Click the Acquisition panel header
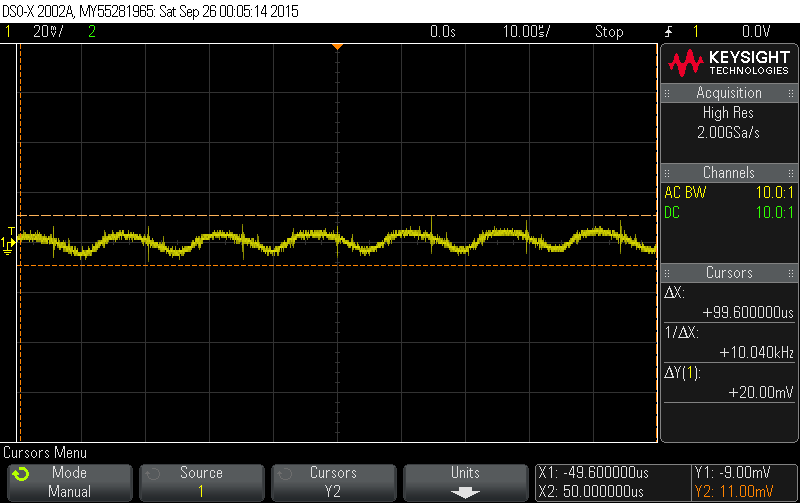Viewport: 800px width, 503px height. click(729, 93)
